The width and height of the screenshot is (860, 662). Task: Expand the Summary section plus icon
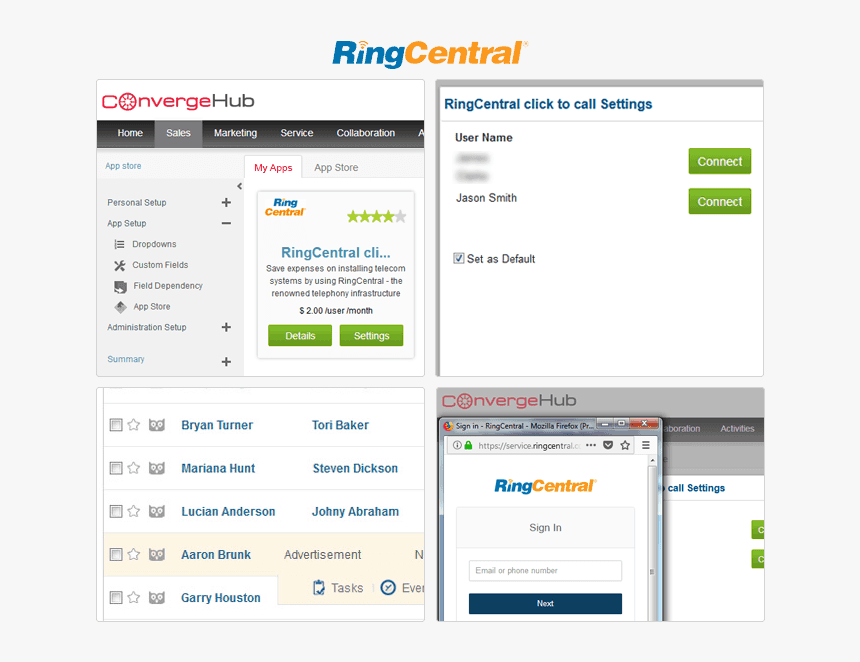[226, 361]
